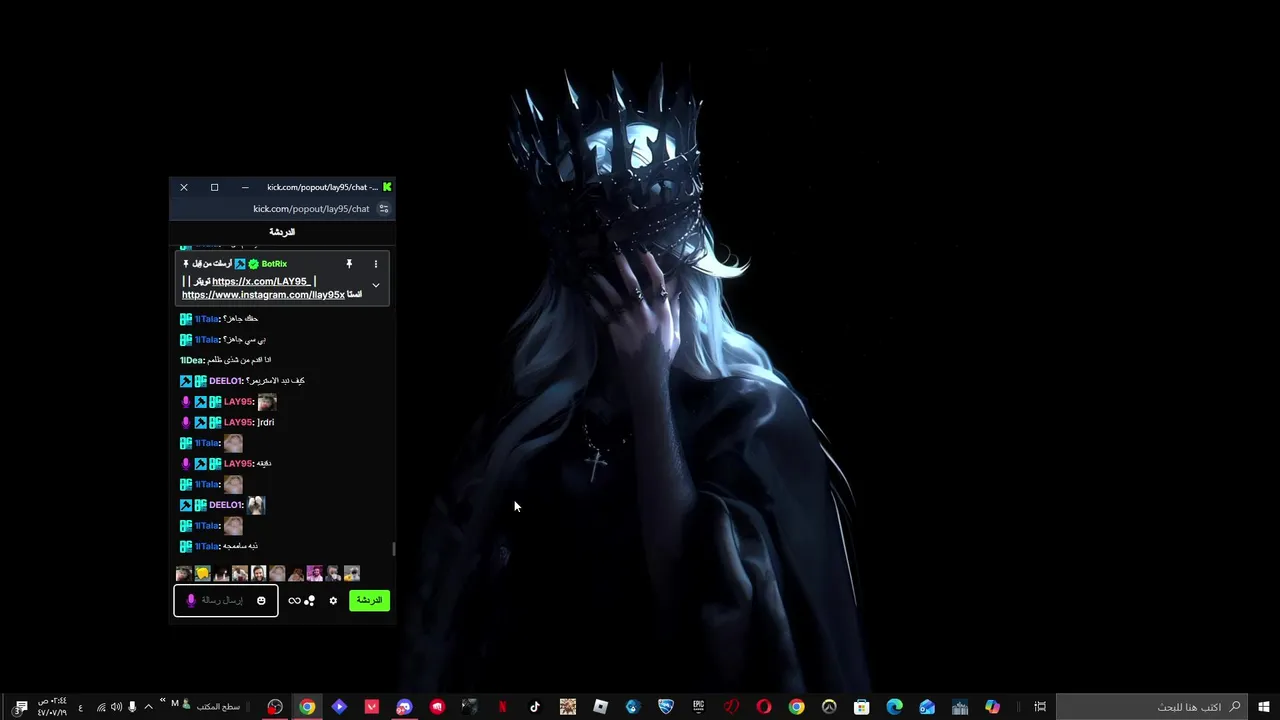Click LAY95 username in the ']rdri' message
The width and height of the screenshot is (1280, 720).
coord(238,422)
